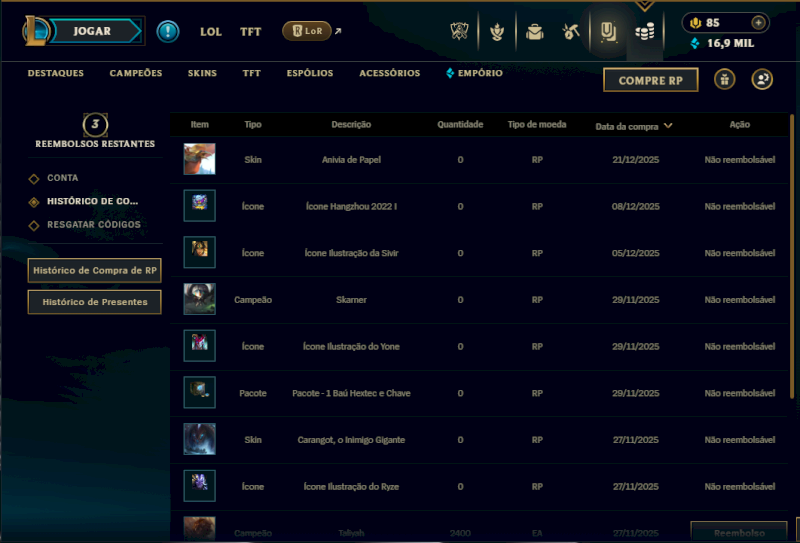
Task: Switch to the LOL tab
Action: pos(211,32)
